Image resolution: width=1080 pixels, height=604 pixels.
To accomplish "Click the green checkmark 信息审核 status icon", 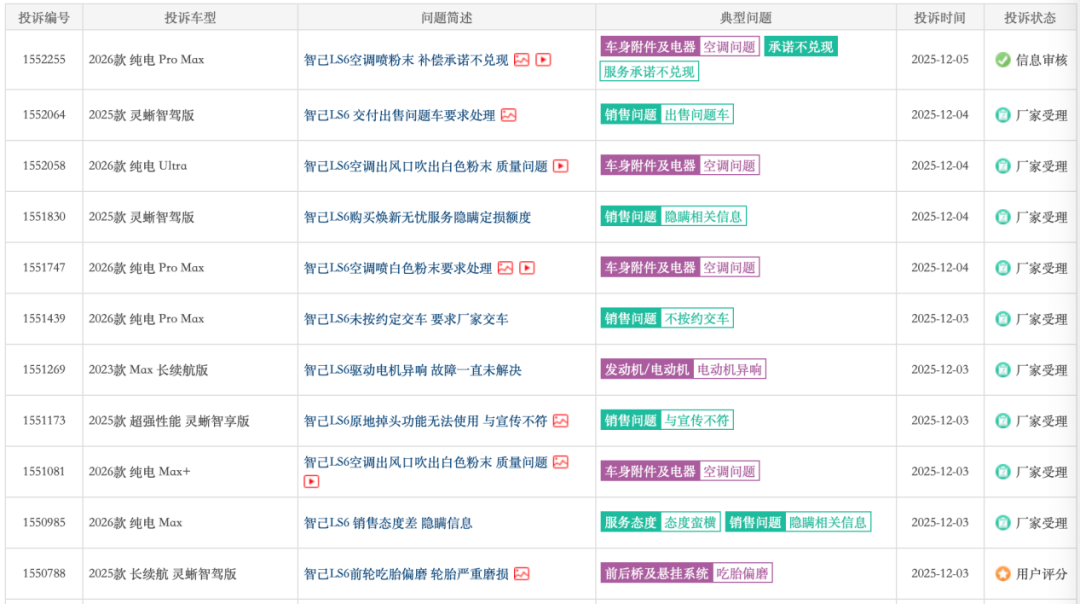I will click(x=1002, y=60).
